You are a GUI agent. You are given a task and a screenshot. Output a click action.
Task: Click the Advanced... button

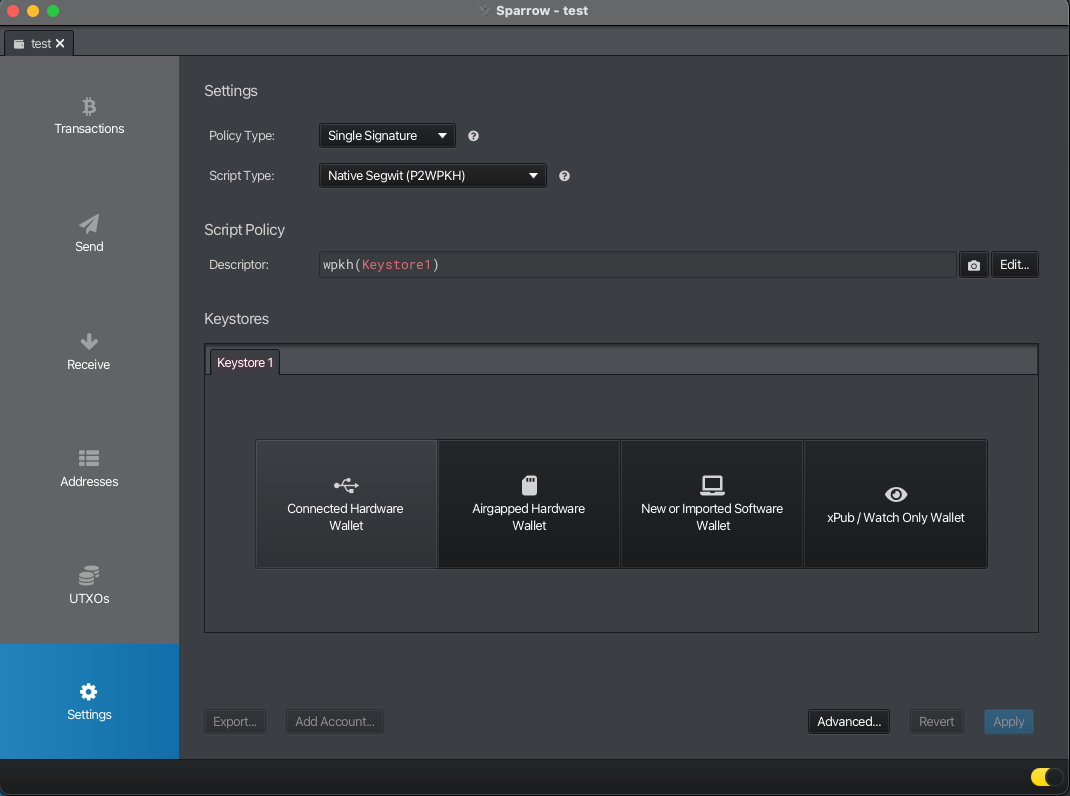point(849,722)
